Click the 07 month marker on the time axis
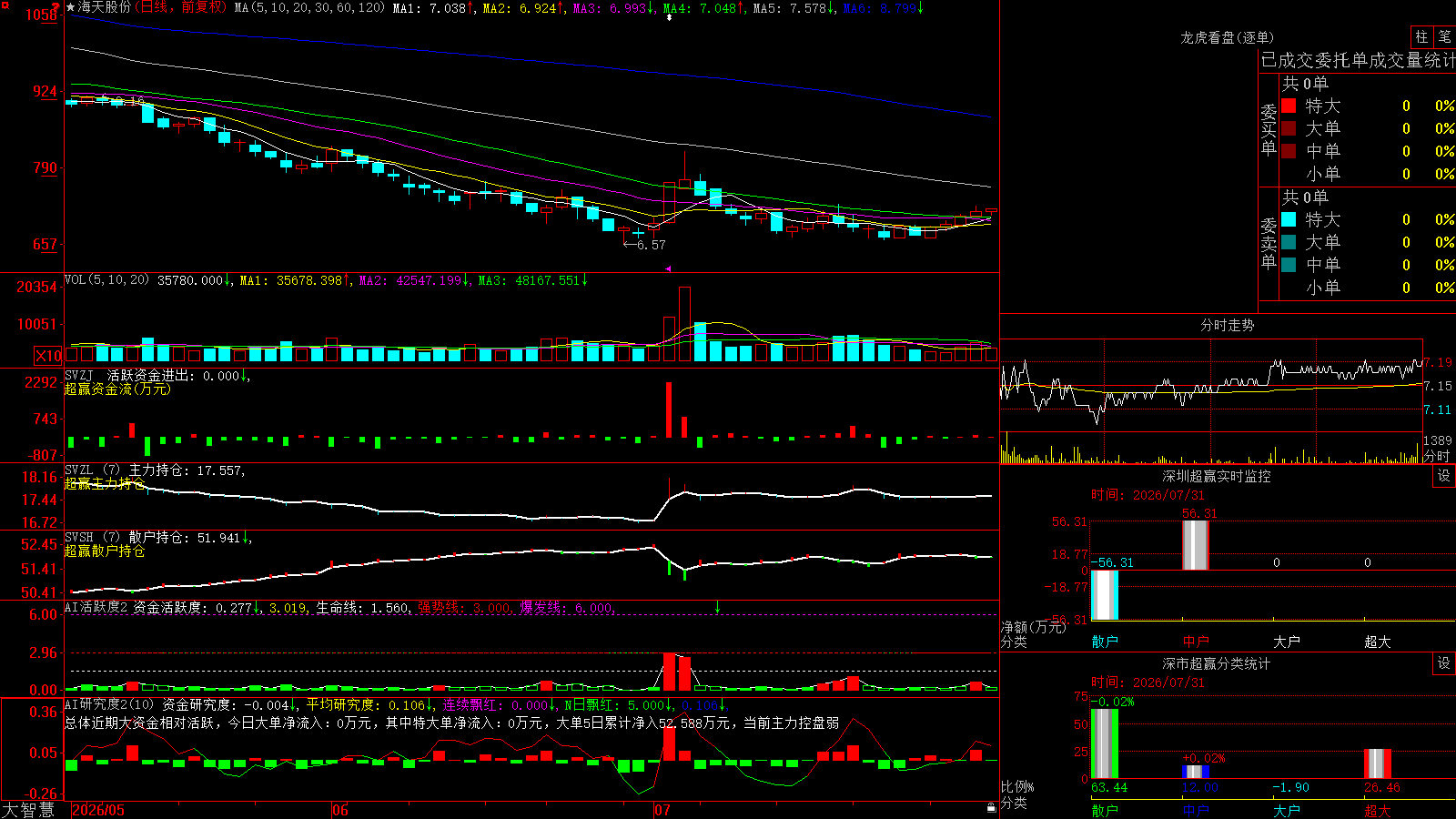1456x819 pixels. (x=662, y=810)
